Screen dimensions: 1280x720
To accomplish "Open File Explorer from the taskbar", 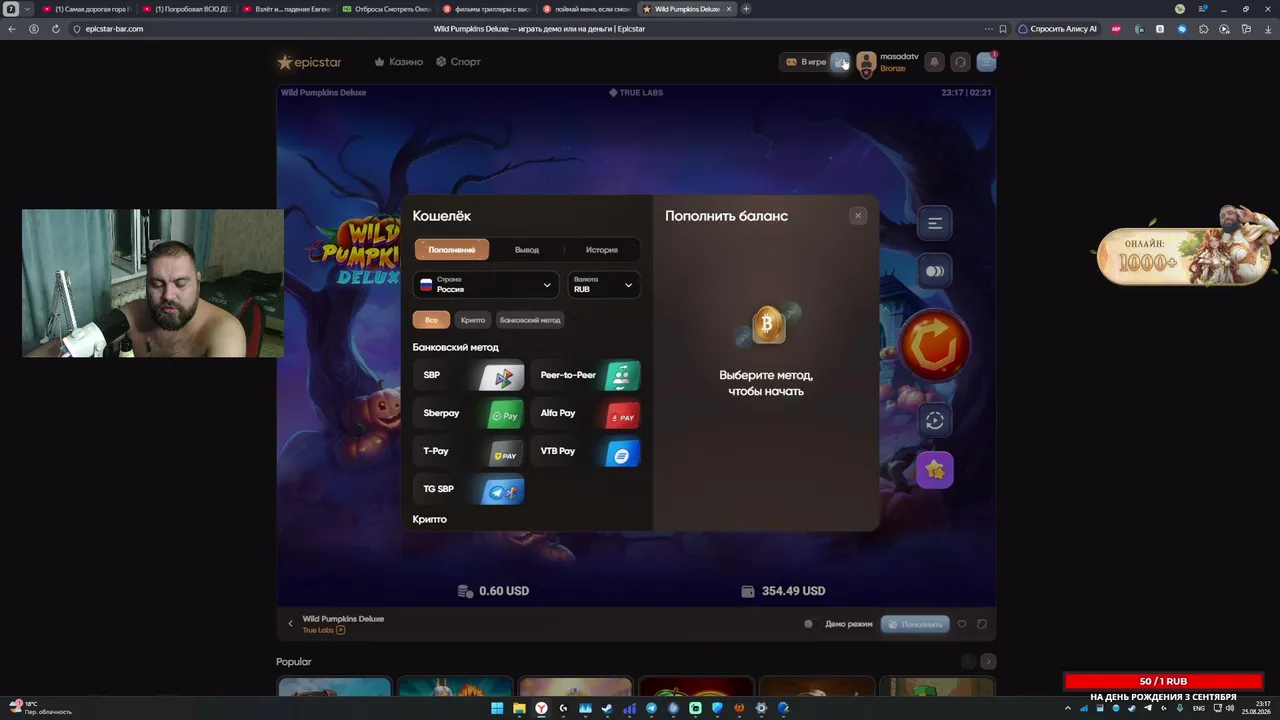I will (519, 708).
